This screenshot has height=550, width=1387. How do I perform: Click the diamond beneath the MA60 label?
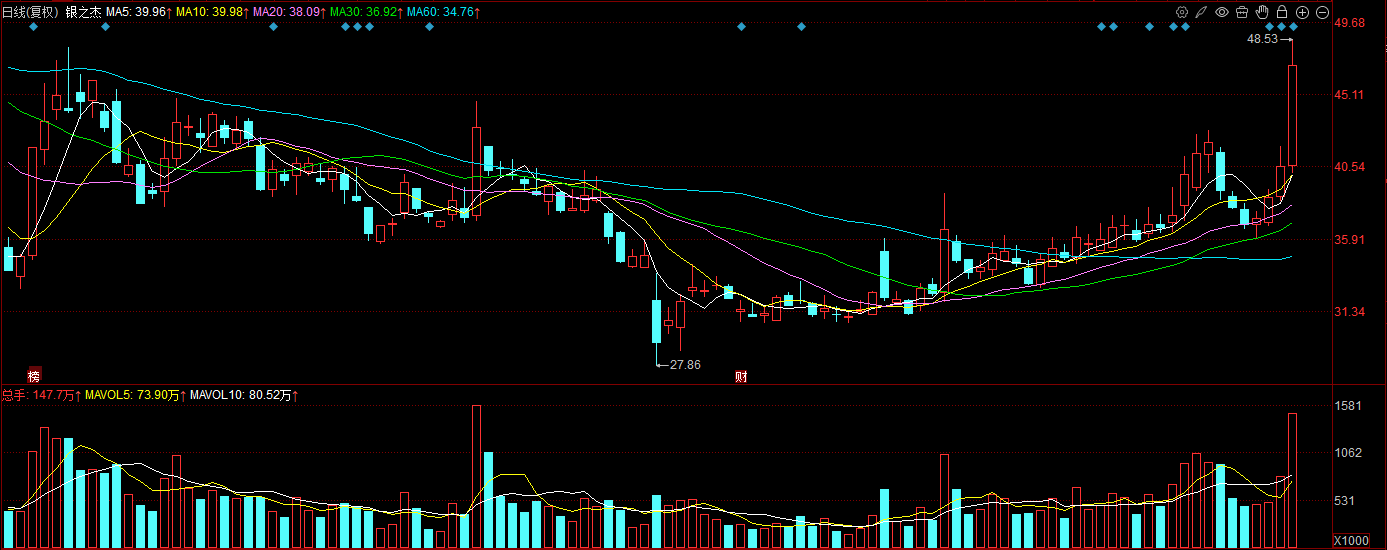pos(429,27)
